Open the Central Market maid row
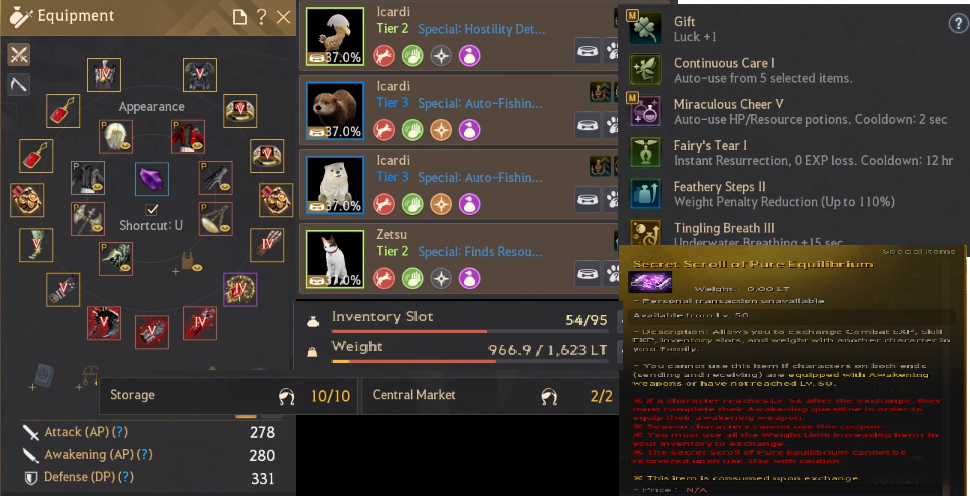This screenshot has width=970, height=496. click(x=490, y=396)
